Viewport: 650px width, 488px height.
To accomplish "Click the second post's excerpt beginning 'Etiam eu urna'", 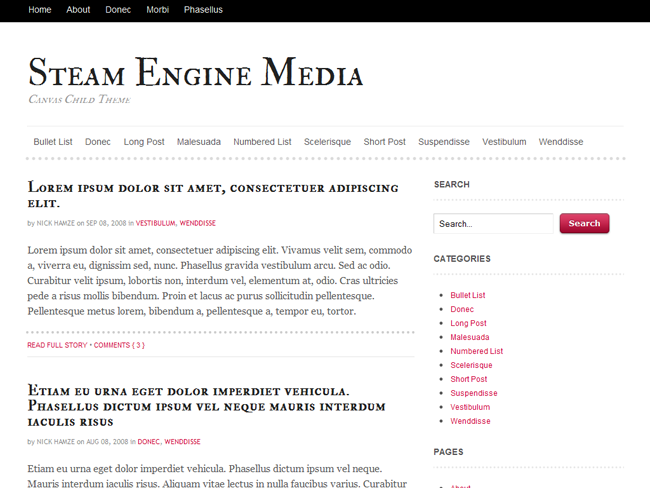I will point(217,476).
